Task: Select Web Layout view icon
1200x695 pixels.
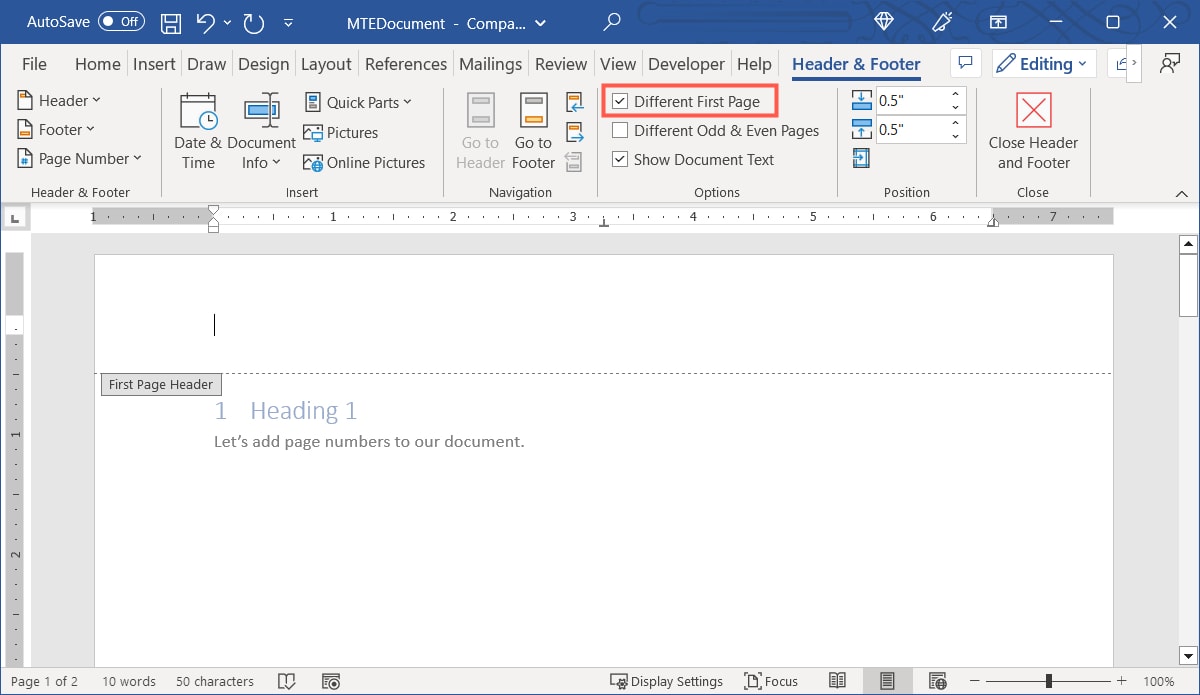Action: coord(937,681)
